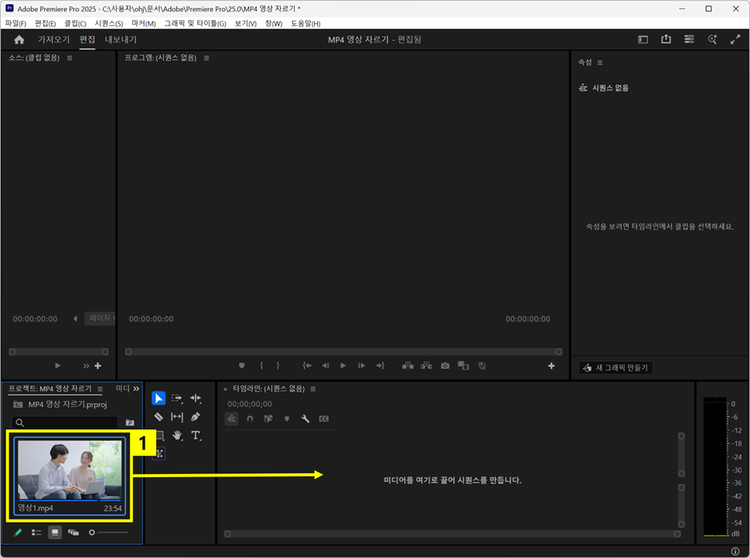The image size is (750, 558).
Task: Play in Source monitor
Action: (58, 366)
